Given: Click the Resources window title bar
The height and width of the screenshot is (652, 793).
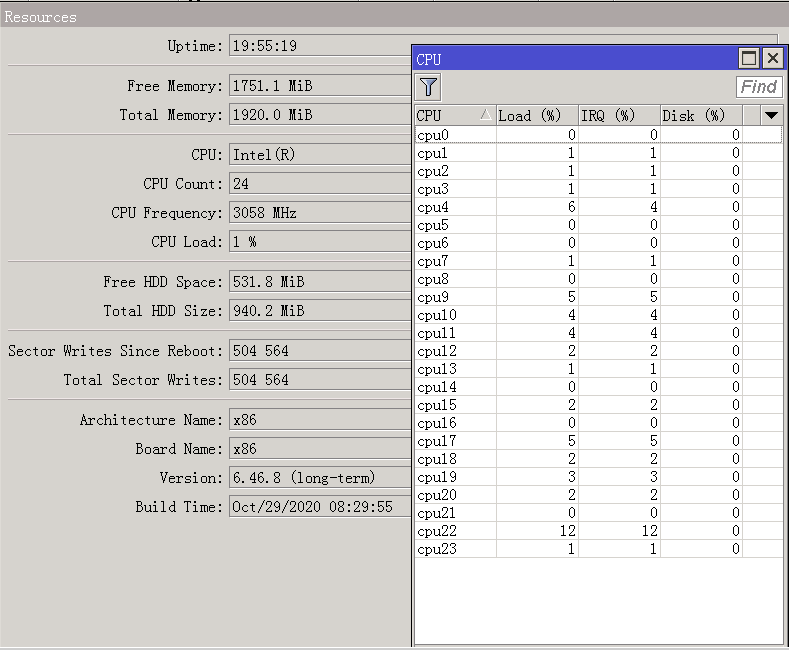Looking at the screenshot, I should [200, 17].
